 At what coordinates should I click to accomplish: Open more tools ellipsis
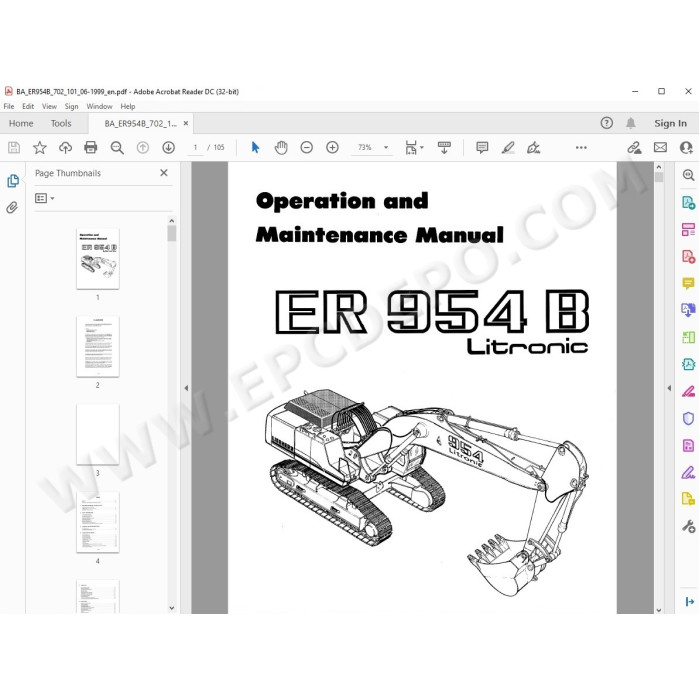click(581, 147)
